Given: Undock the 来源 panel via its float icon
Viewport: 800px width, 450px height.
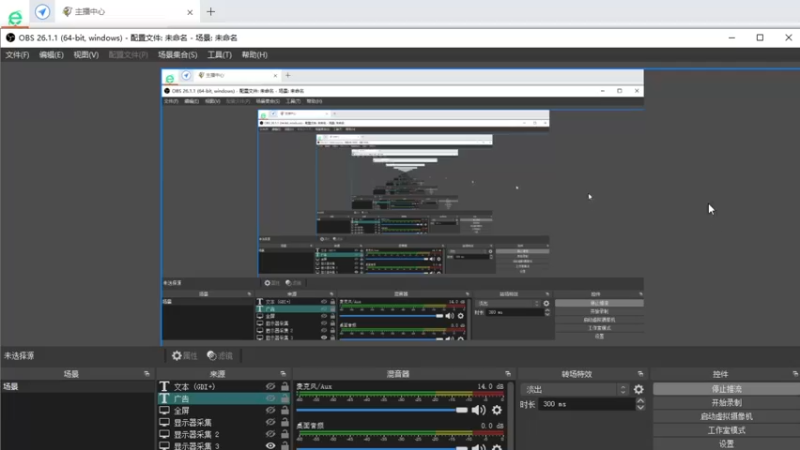Looking at the screenshot, I should (283, 373).
